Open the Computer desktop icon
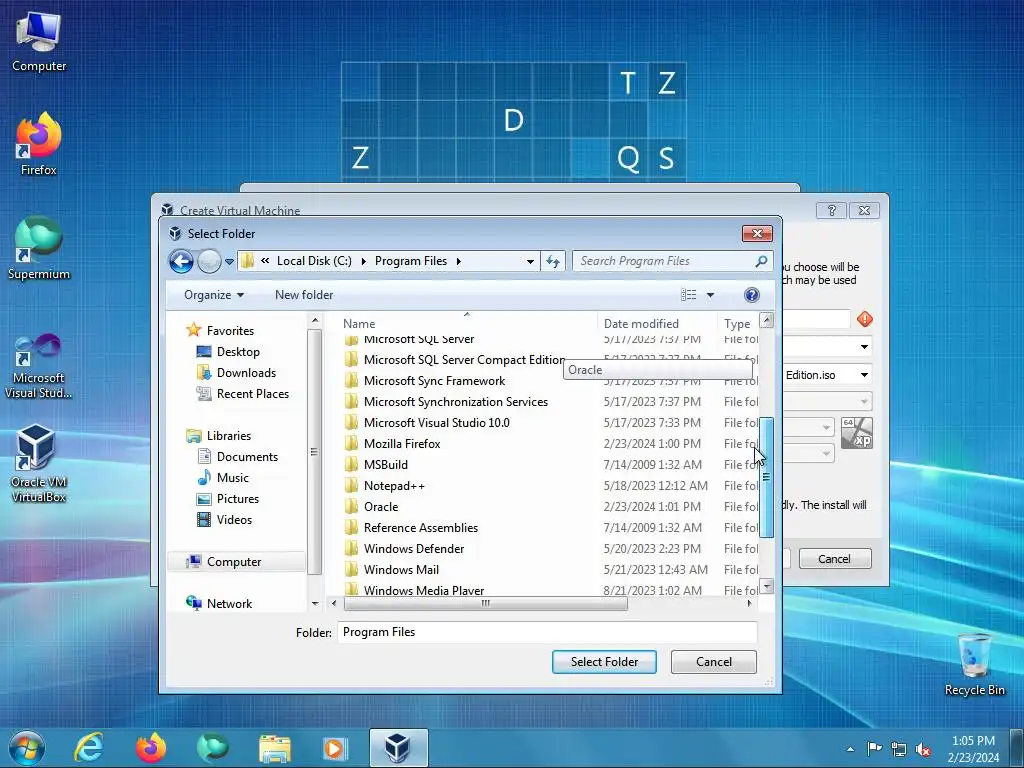Viewport: 1024px width, 768px height. 39,42
